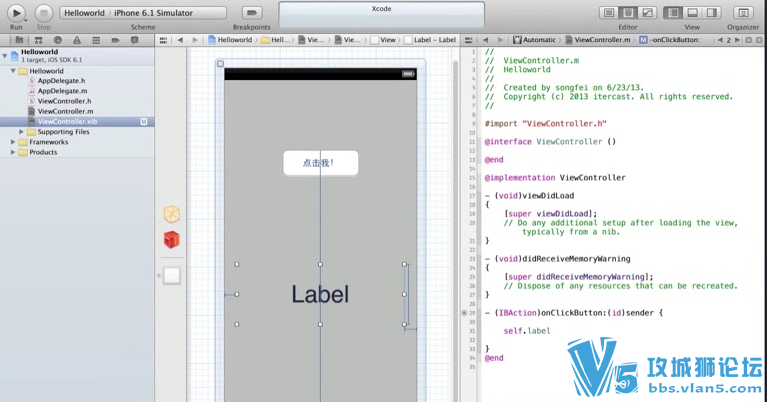
Task: Click the 点击我! button on canvas
Action: click(320, 163)
